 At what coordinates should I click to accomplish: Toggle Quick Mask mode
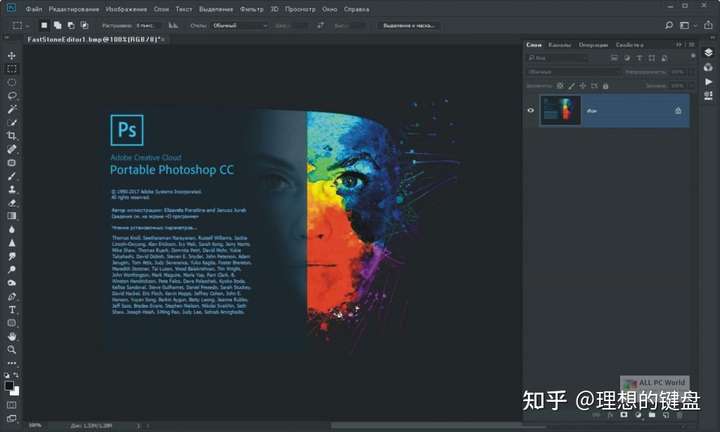pos(12,405)
